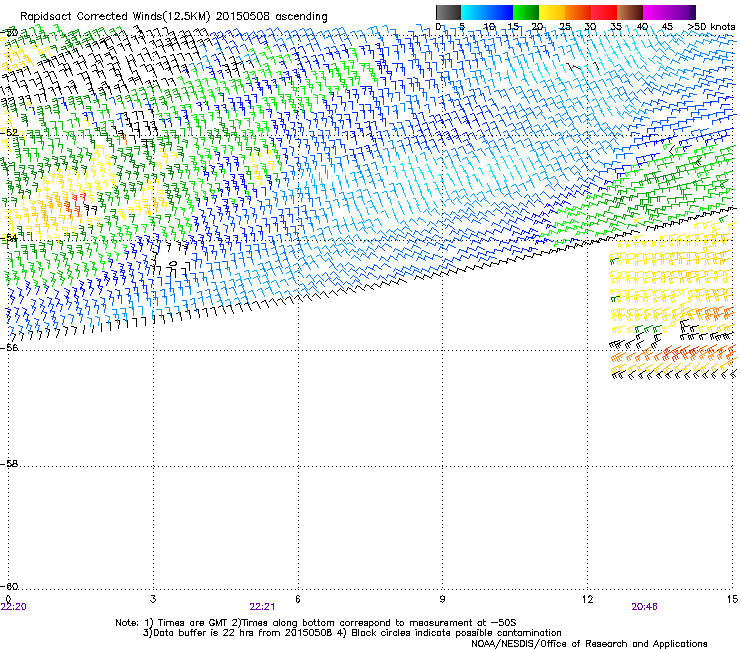Screen dimensions: 740x650
Task: Click the 'Data buffer is 22 hrs' note line
Action: [352, 633]
